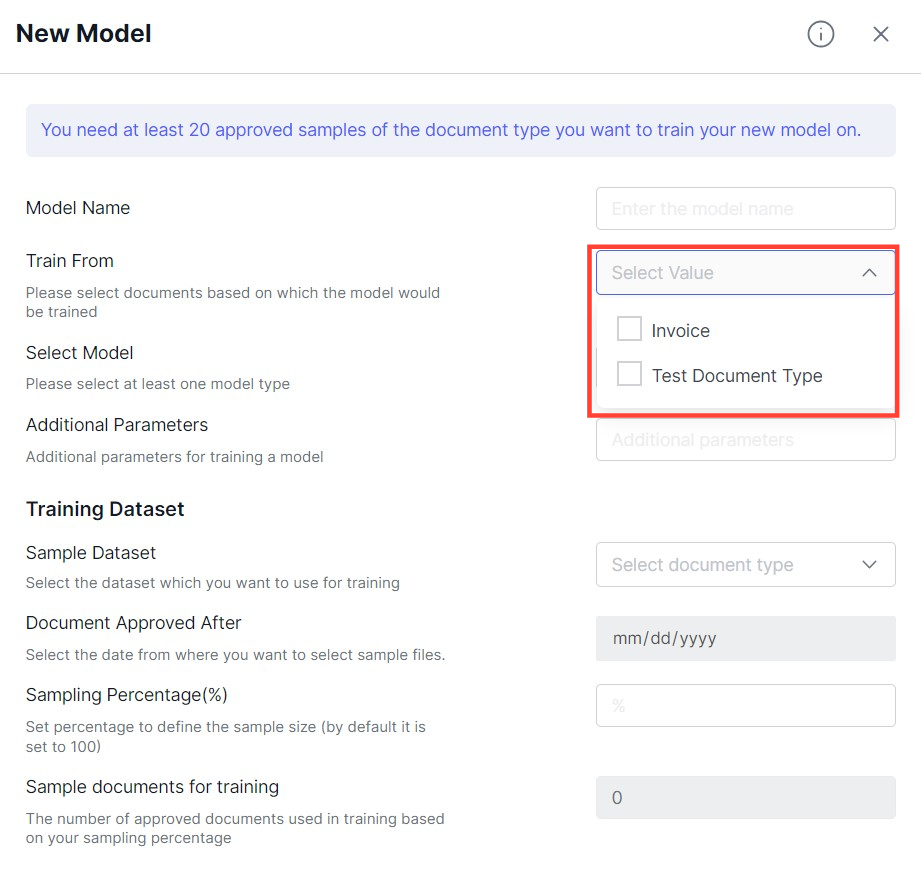
Task: Click the Additional parameters input box
Action: click(745, 439)
